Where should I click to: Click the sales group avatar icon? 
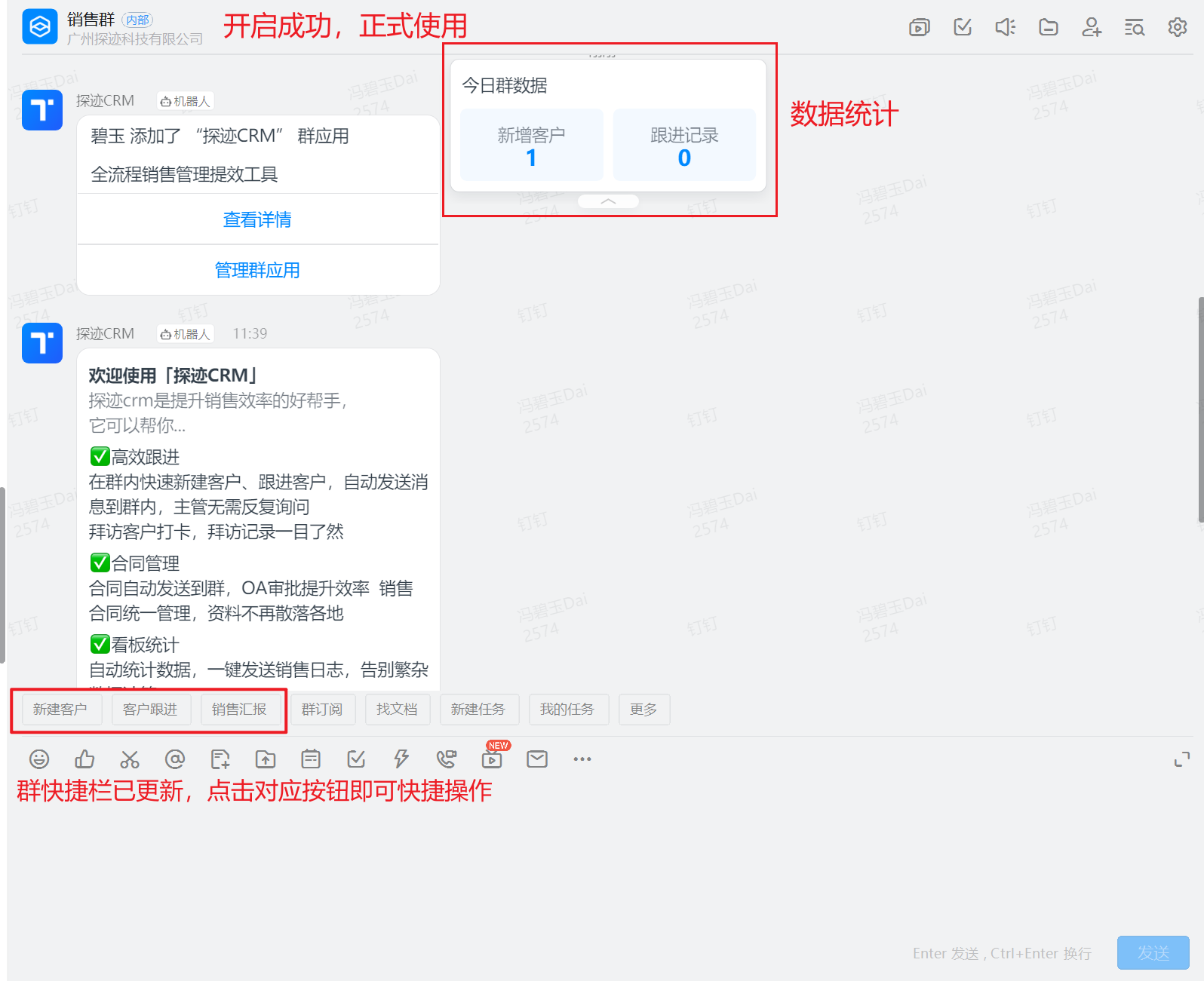coord(40,27)
